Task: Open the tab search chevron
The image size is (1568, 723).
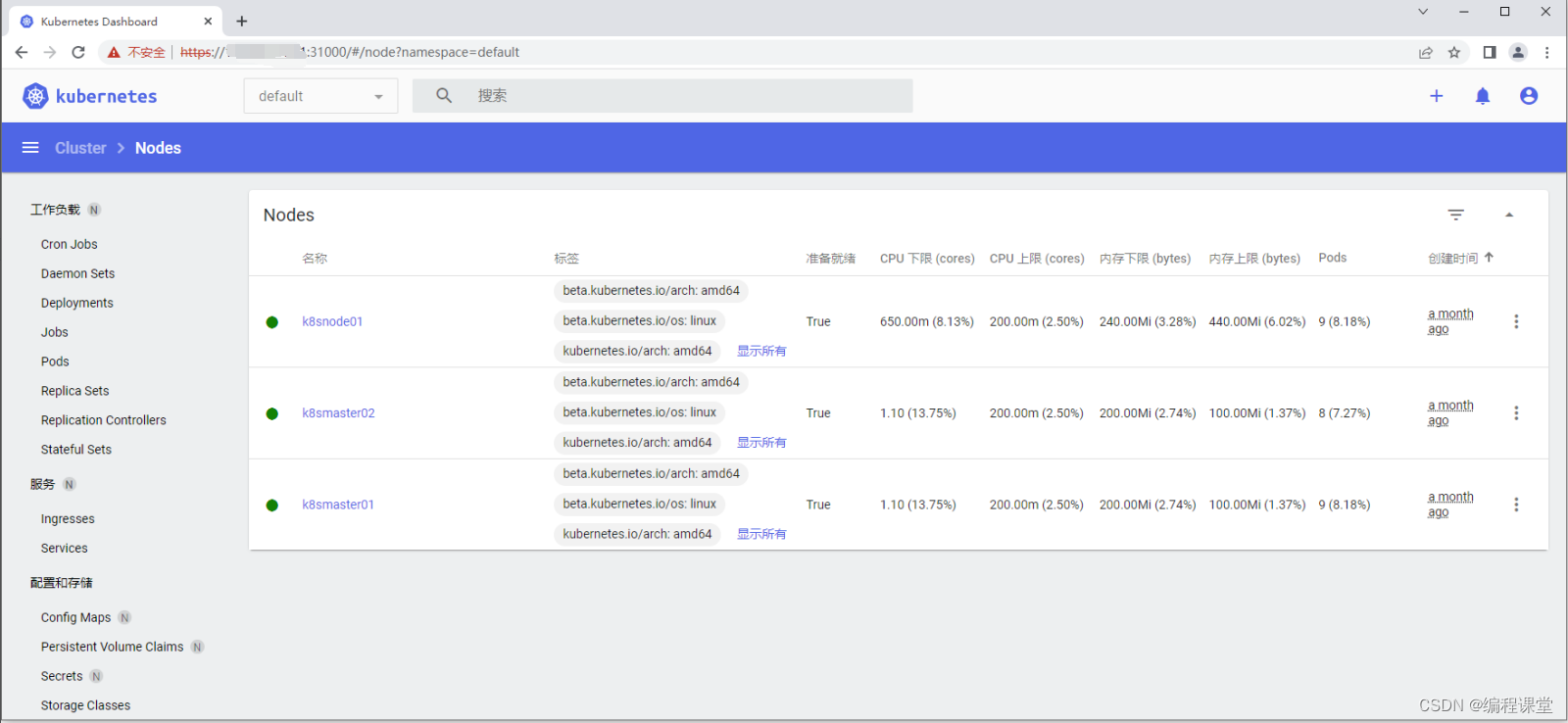Action: click(1423, 12)
